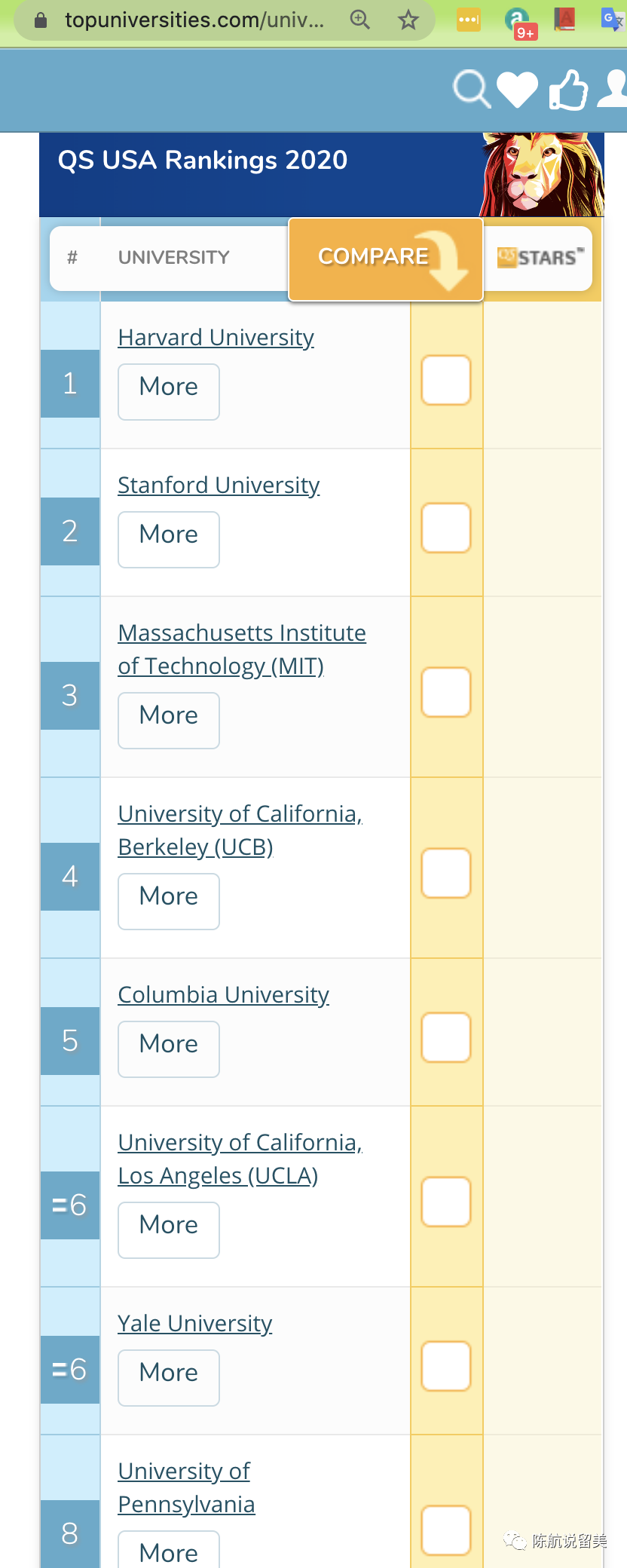
Task: Open the University of Pennsylvania link
Action: click(186, 1487)
